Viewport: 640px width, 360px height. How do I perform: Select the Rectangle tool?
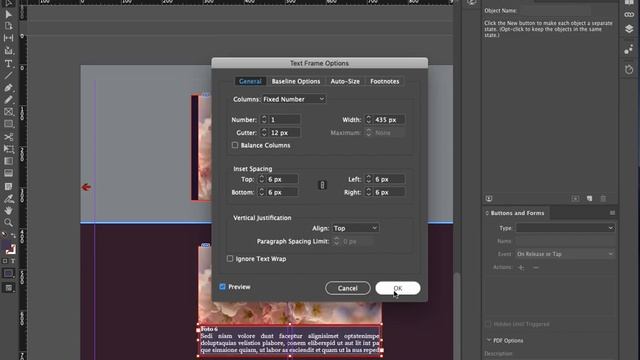(8, 124)
